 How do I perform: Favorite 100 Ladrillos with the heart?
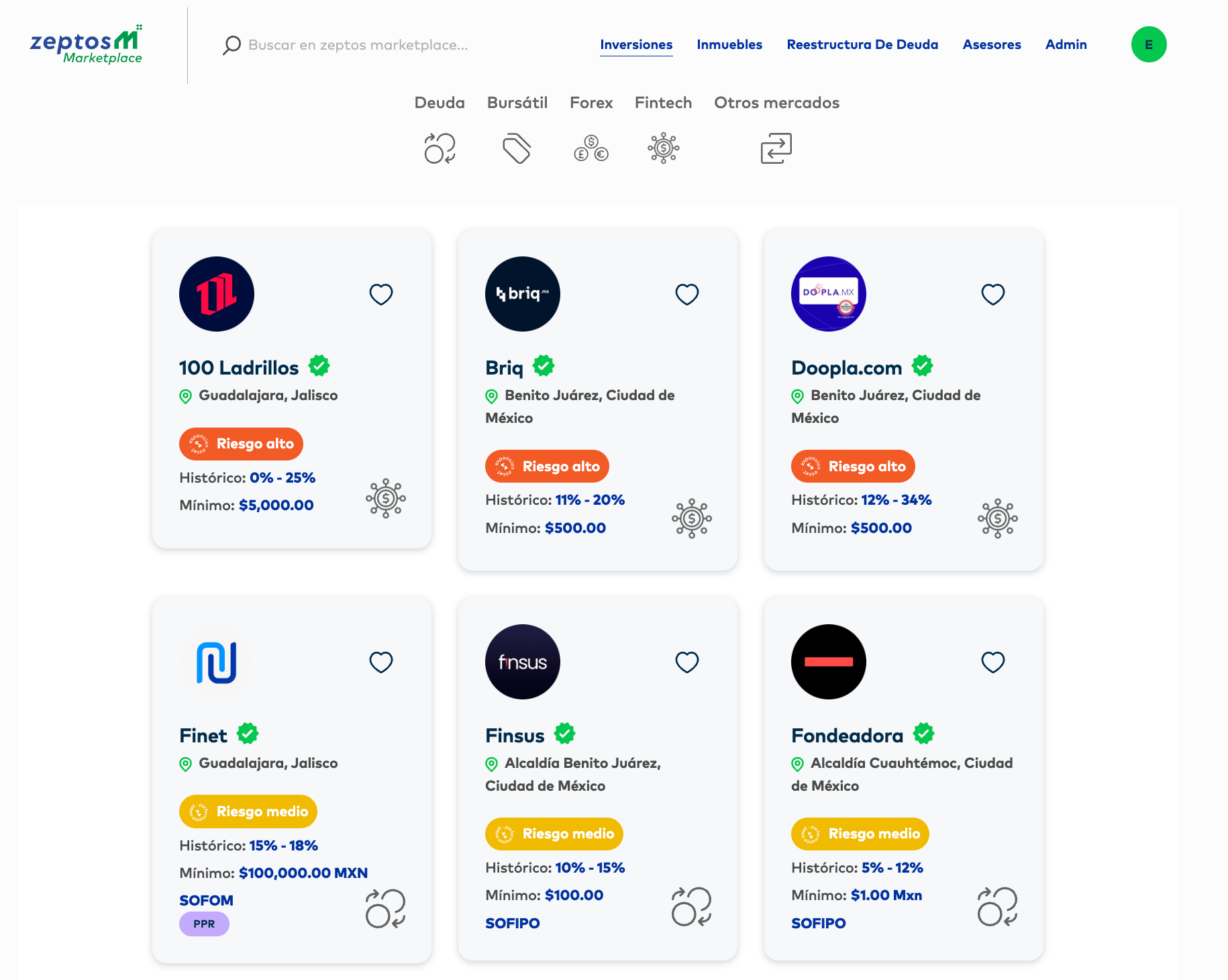click(x=381, y=294)
